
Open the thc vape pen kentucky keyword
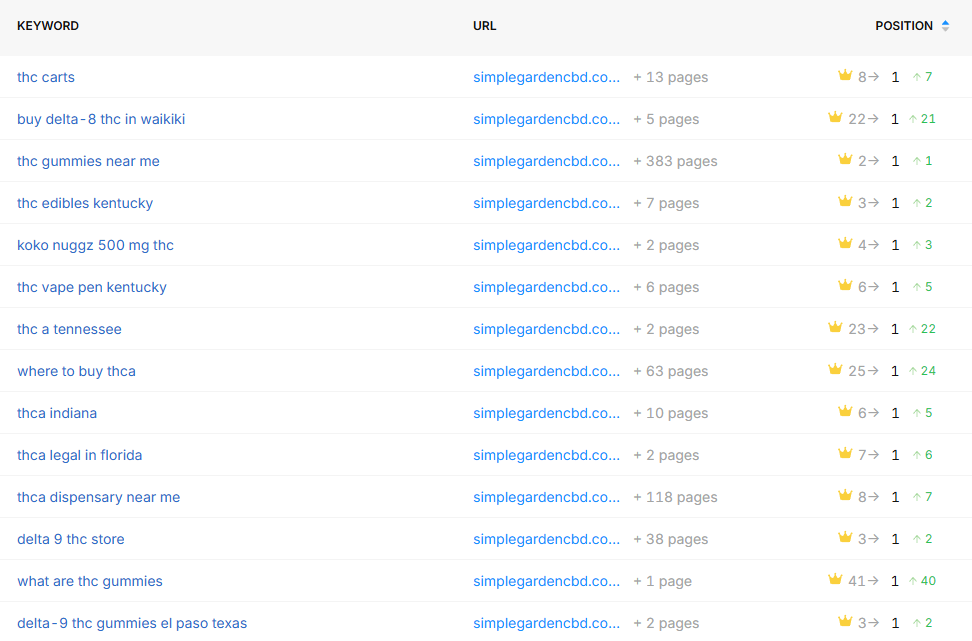92,287
